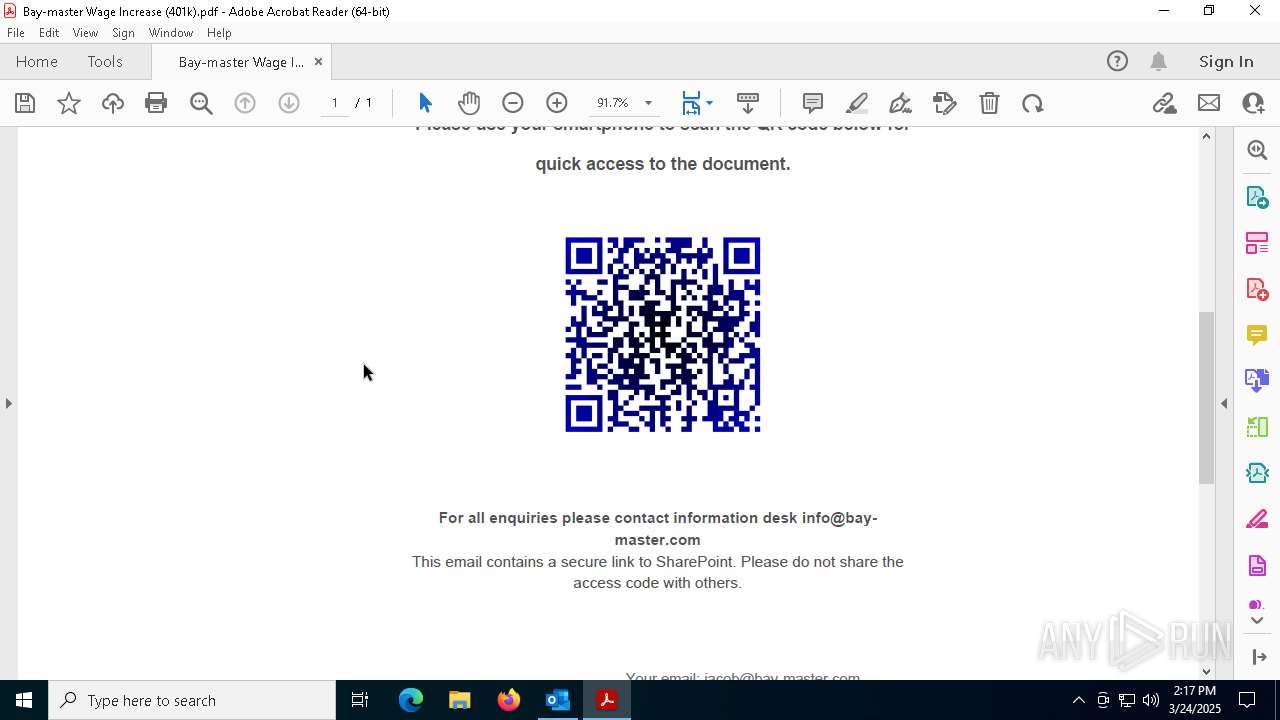This screenshot has height=720, width=1280.
Task: Select the Bay-master Wage document tab
Action: 241,62
